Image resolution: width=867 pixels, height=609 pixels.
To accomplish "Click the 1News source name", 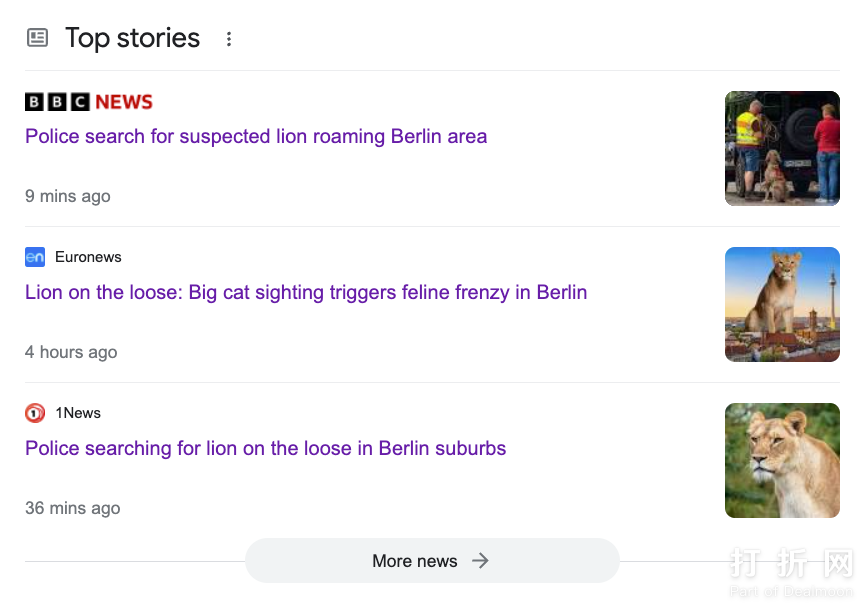I will click(x=78, y=413).
